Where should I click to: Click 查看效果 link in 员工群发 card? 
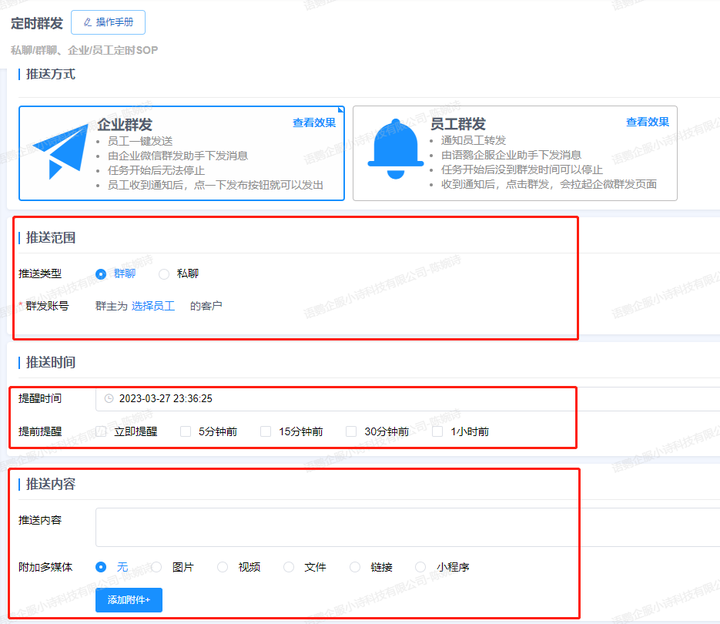pos(647,122)
